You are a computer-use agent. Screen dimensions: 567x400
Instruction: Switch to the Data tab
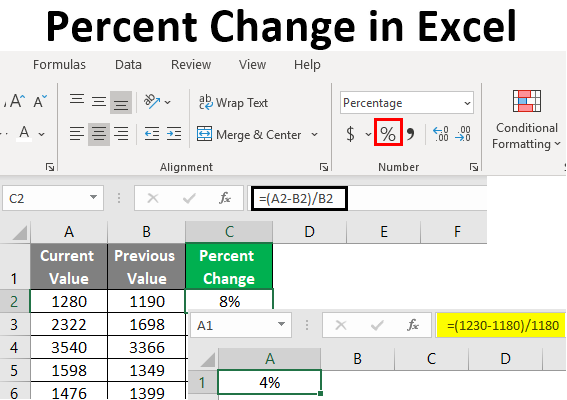click(128, 65)
